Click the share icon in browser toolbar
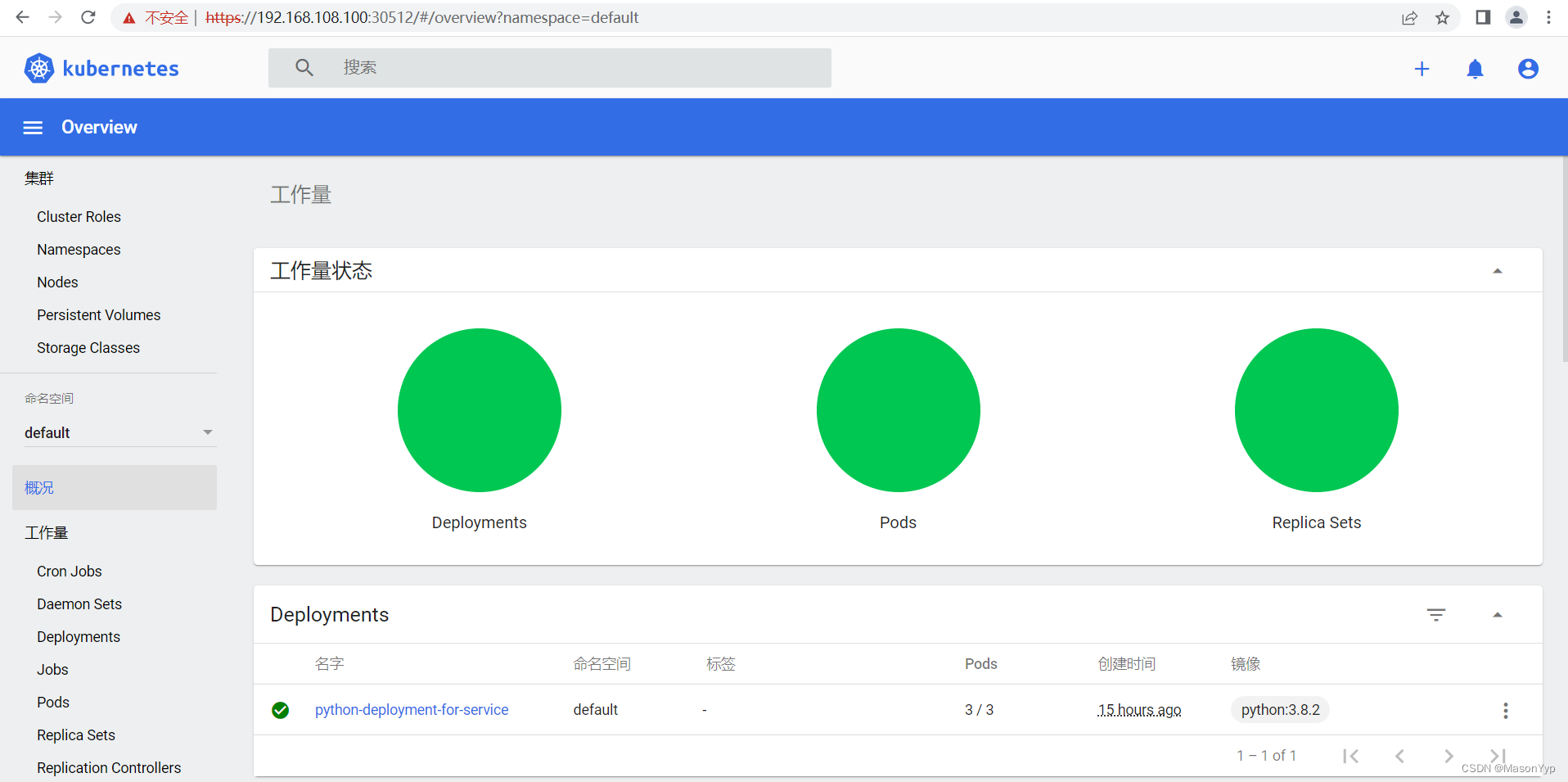Screen dimensions: 1568x782 (1410, 17)
